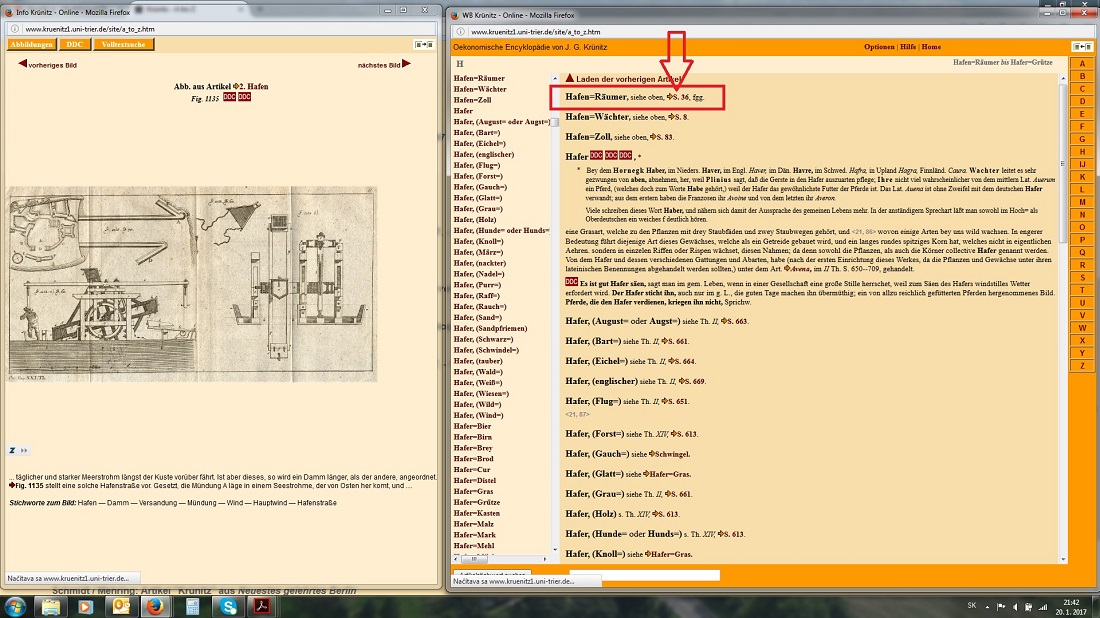Click the harbor engraving illustration
1100x618 pixels.
click(192, 283)
